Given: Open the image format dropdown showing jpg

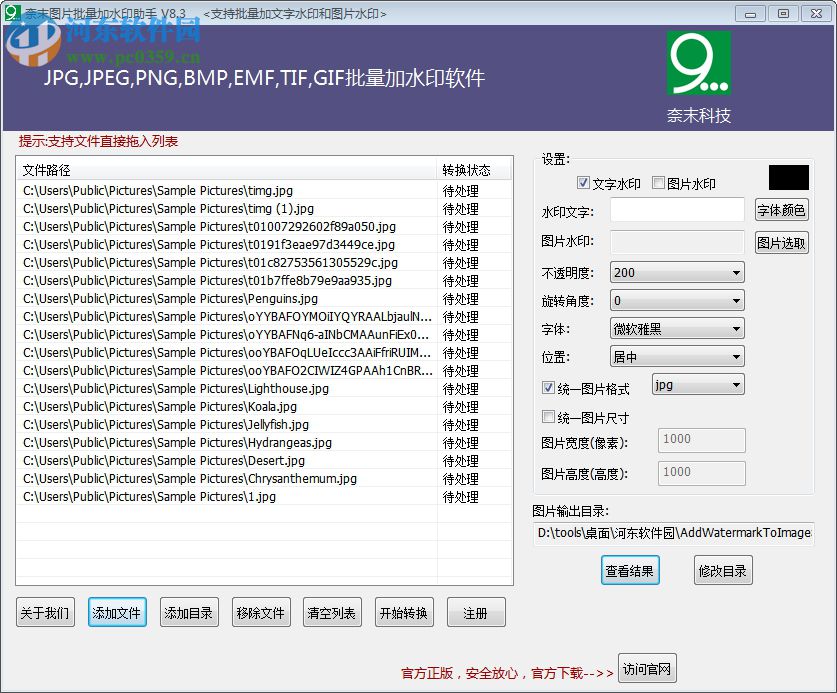Looking at the screenshot, I should click(699, 384).
